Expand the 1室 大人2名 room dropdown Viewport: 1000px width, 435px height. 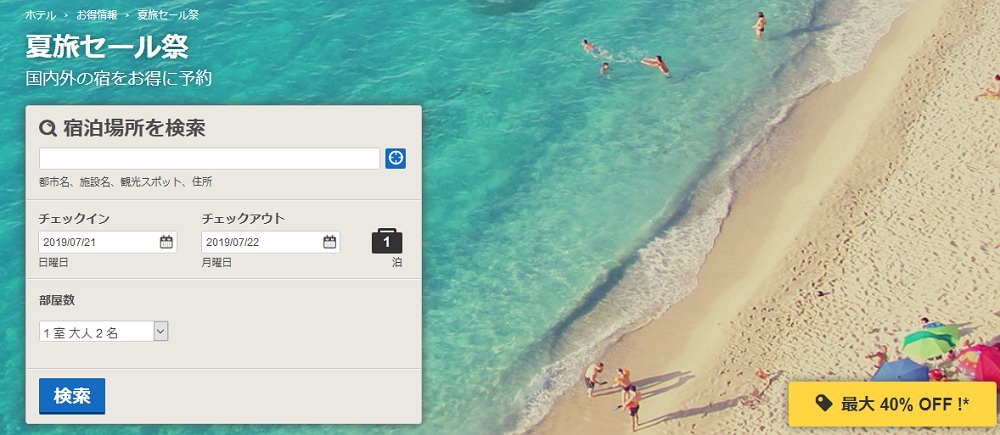(x=103, y=332)
